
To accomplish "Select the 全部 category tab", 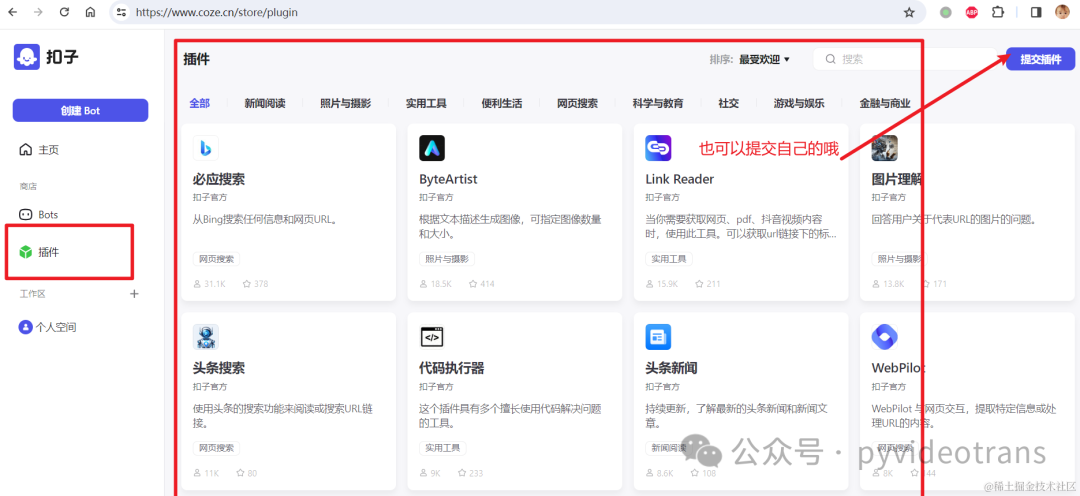I will pyautogui.click(x=199, y=103).
